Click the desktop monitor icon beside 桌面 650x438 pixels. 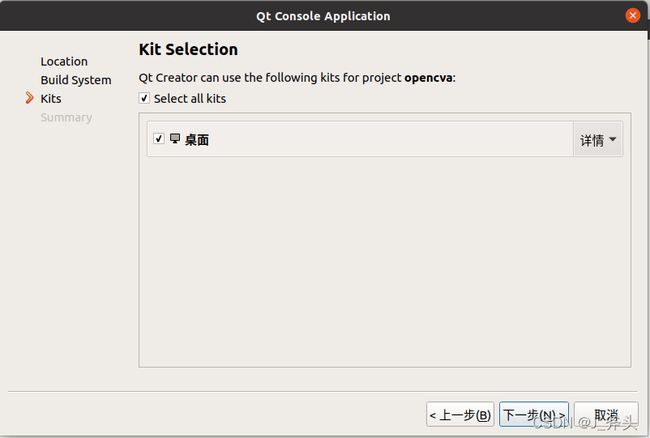pos(175,138)
